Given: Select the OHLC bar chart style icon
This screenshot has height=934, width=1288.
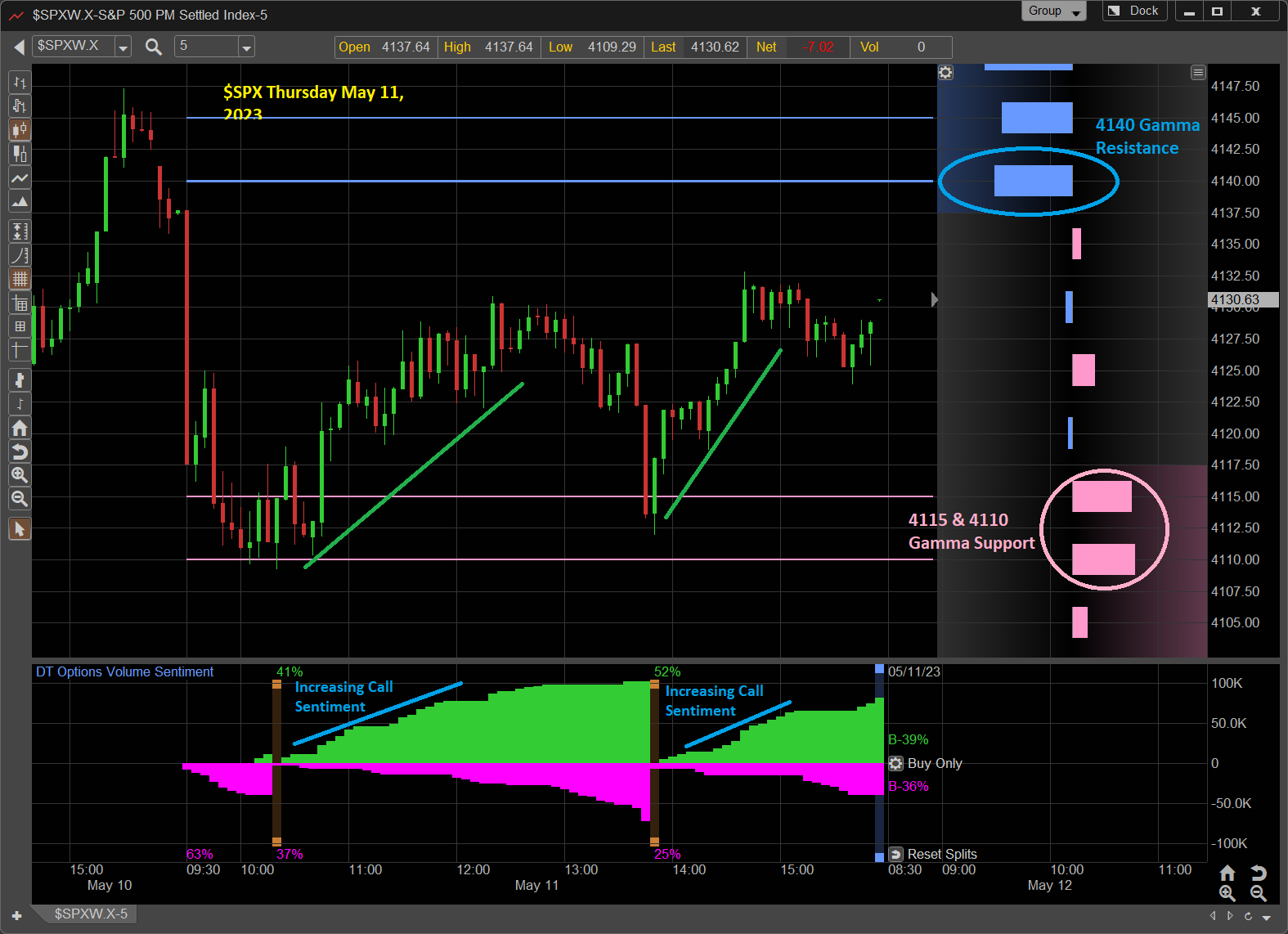Looking at the screenshot, I should (20, 82).
